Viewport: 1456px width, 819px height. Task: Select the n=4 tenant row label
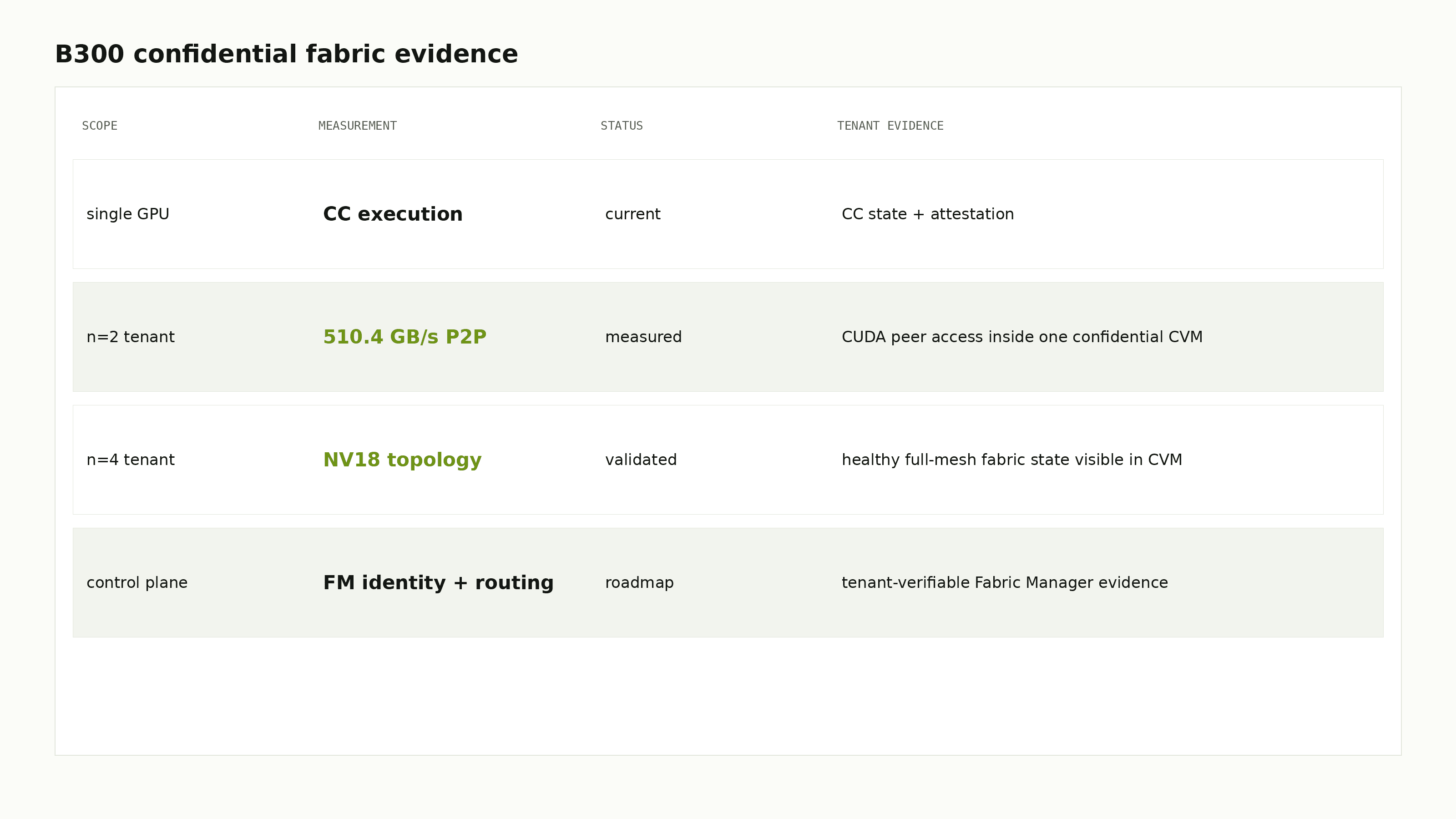pos(131,460)
